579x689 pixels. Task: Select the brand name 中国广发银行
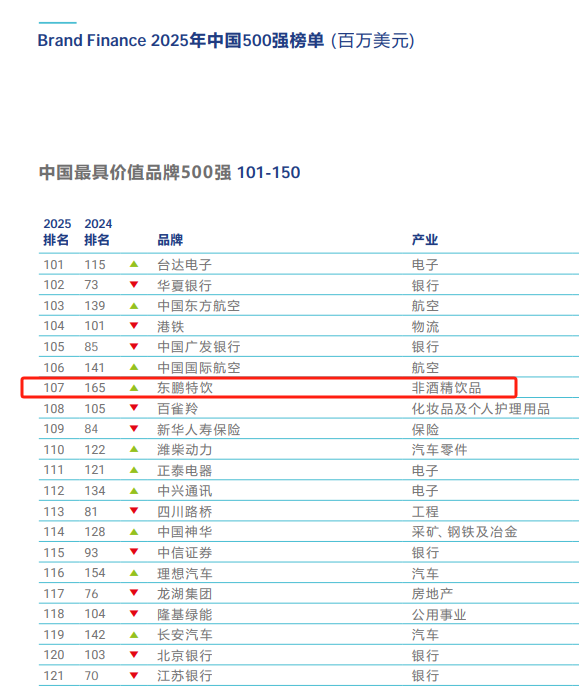pyautogui.click(x=199, y=347)
